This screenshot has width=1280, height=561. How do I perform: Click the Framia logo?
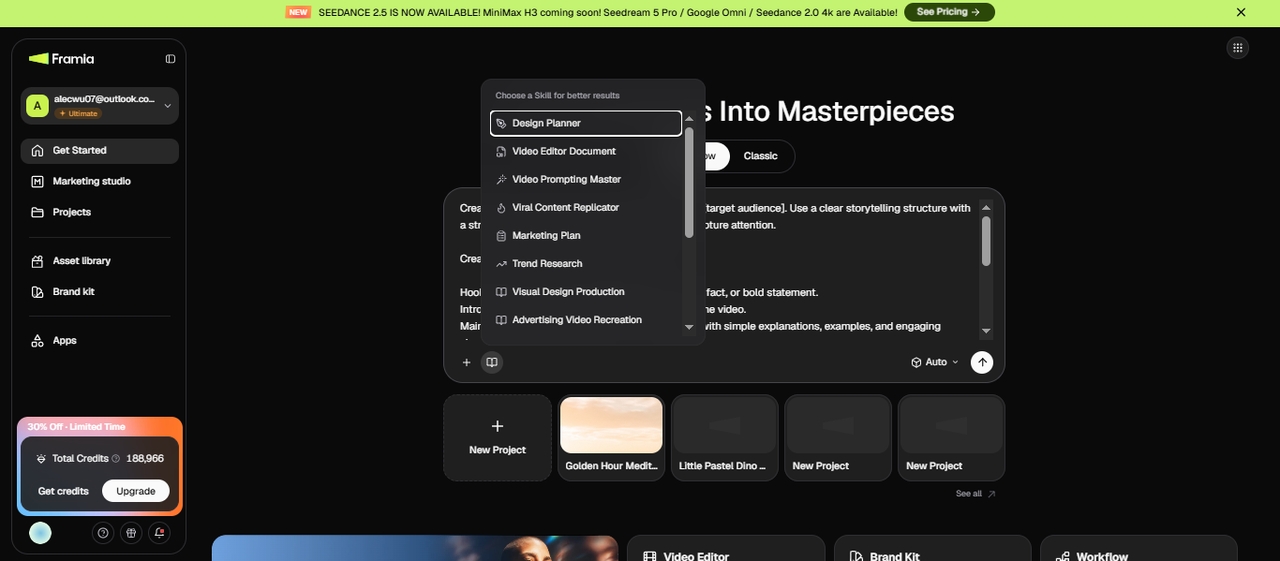[61, 59]
